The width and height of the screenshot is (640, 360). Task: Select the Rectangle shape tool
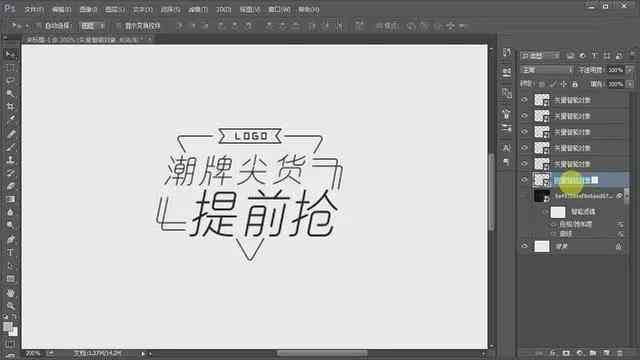tap(10, 279)
